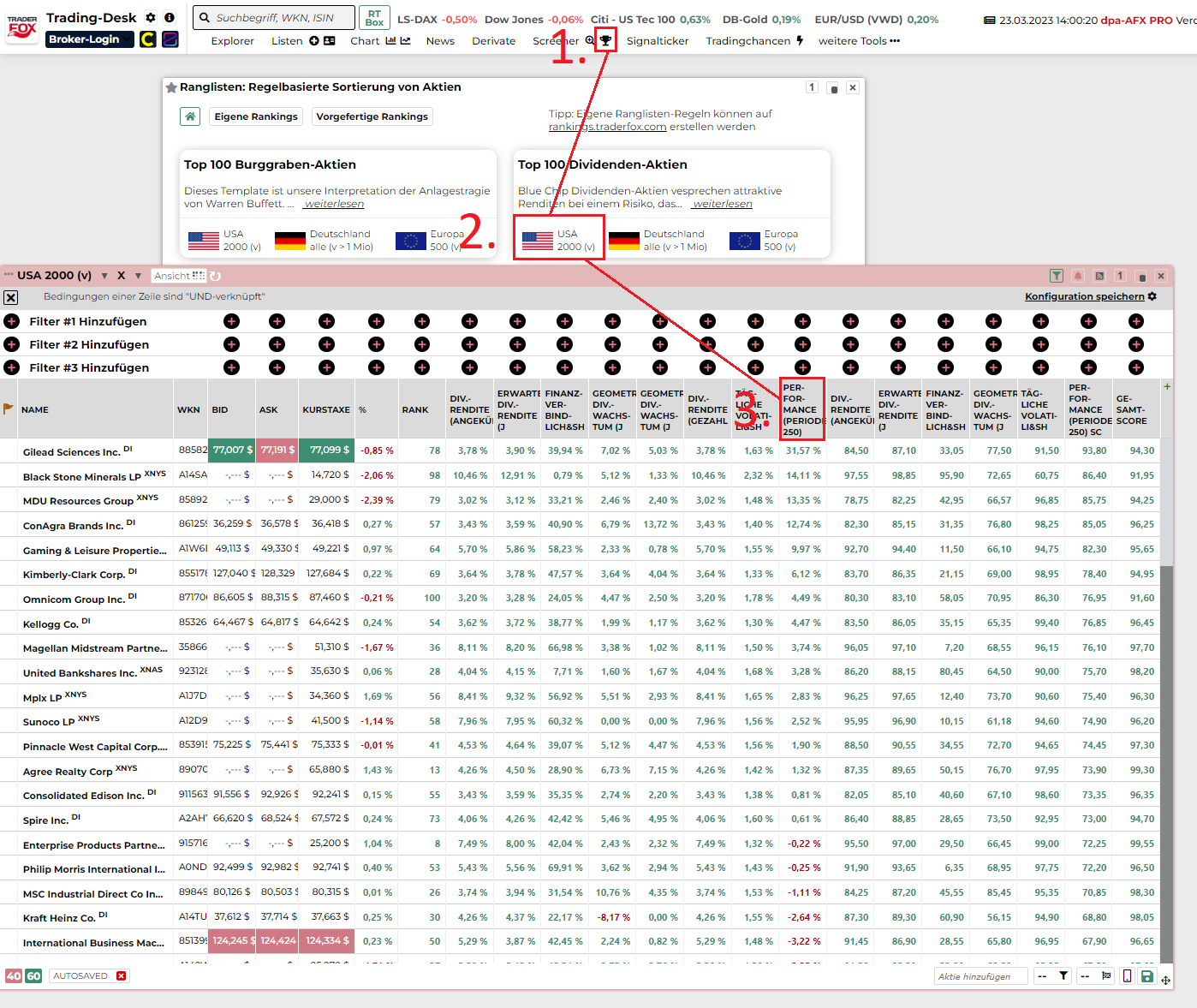Click the screener magnifier icon
Image resolution: width=1197 pixels, height=1008 pixels.
tap(590, 40)
